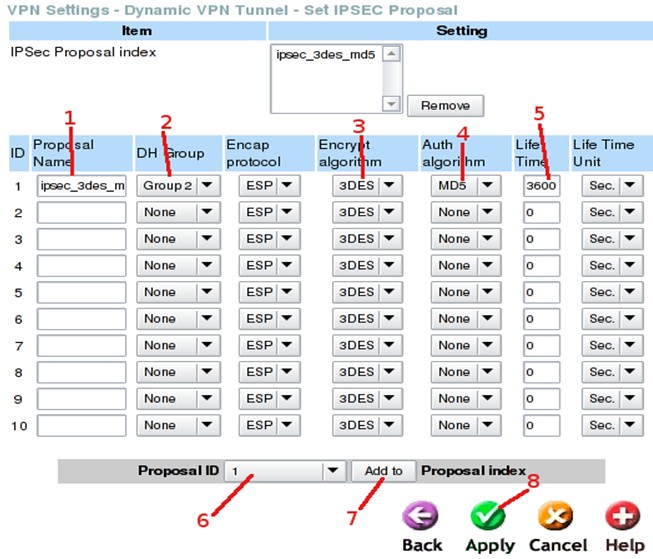Click the red Help plus icon

(x=621, y=515)
